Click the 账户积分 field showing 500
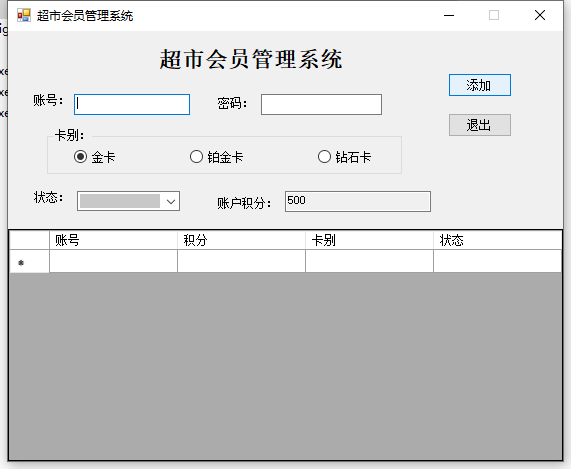Screen dimensions: 571x469 click(x=358, y=201)
